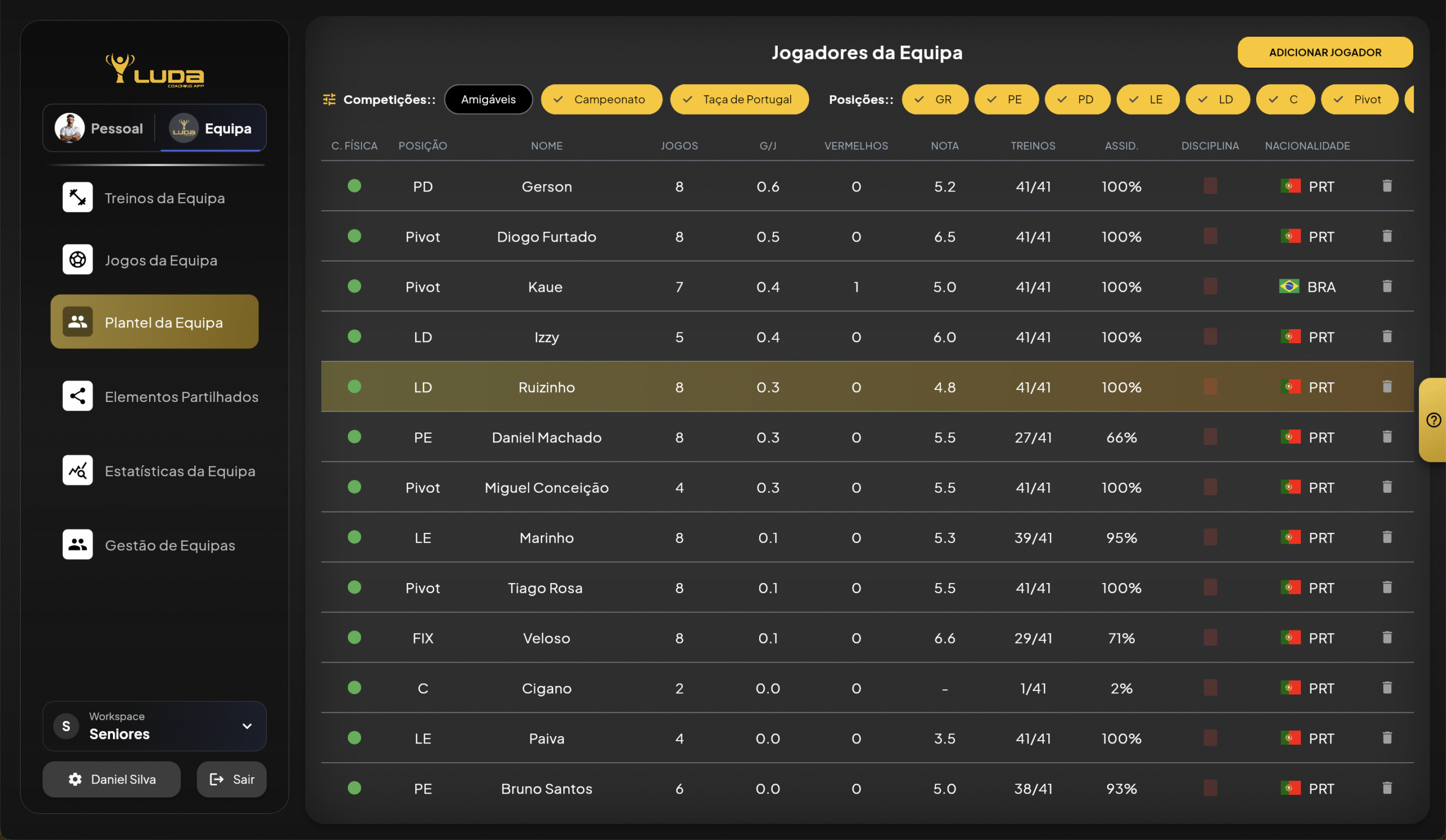Click the Jogos da Equipa ball icon

point(77,260)
